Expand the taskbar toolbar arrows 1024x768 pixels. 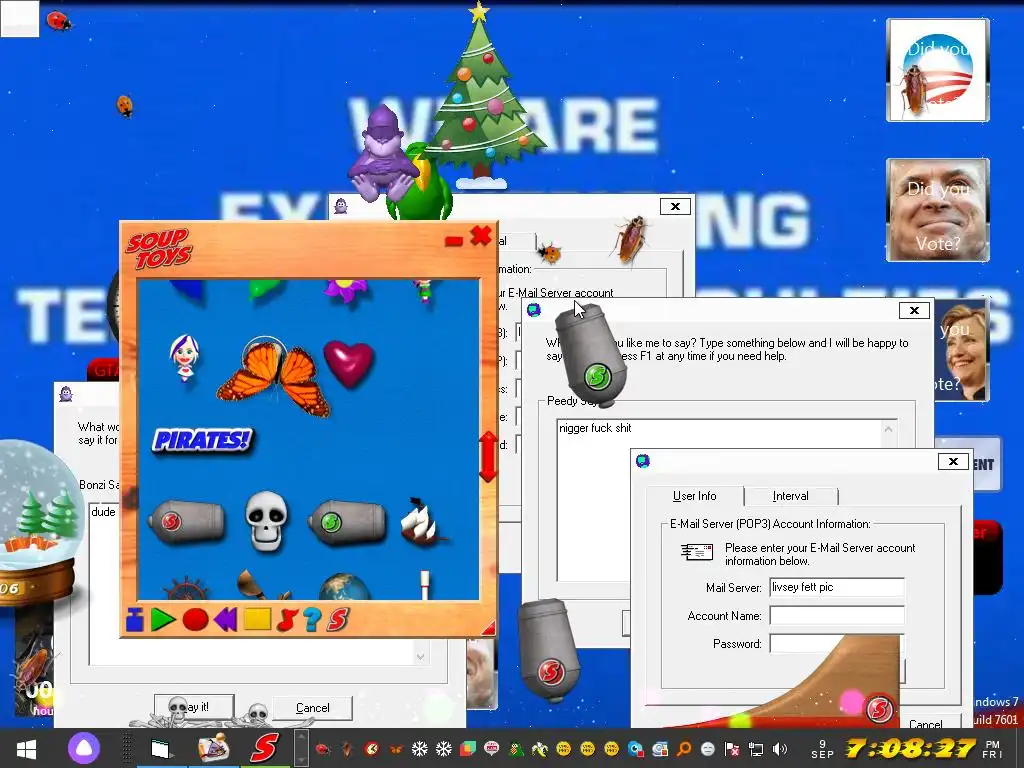300,748
